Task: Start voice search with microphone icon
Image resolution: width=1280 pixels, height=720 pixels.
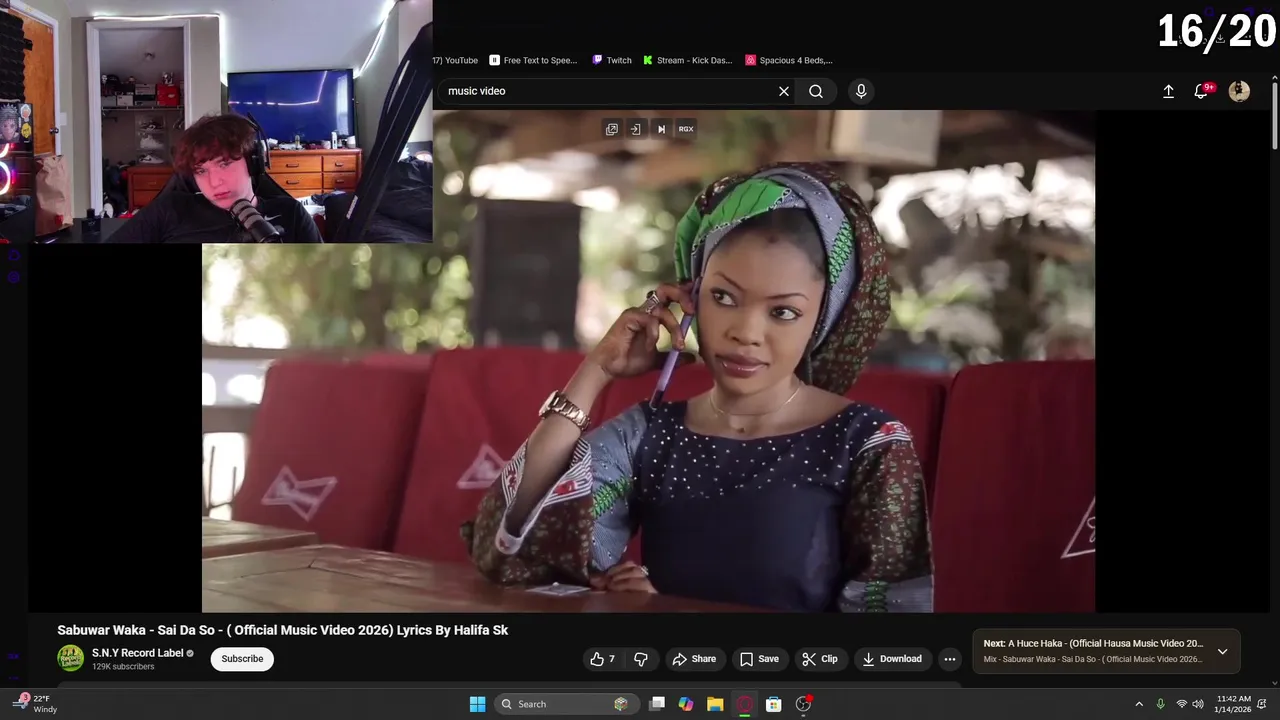Action: 861,91
